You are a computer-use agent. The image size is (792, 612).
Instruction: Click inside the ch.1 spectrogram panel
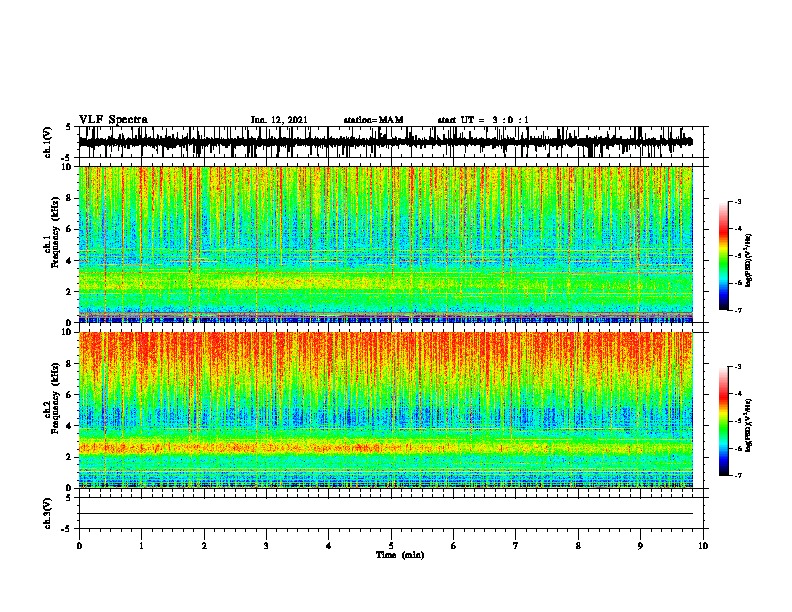385,244
